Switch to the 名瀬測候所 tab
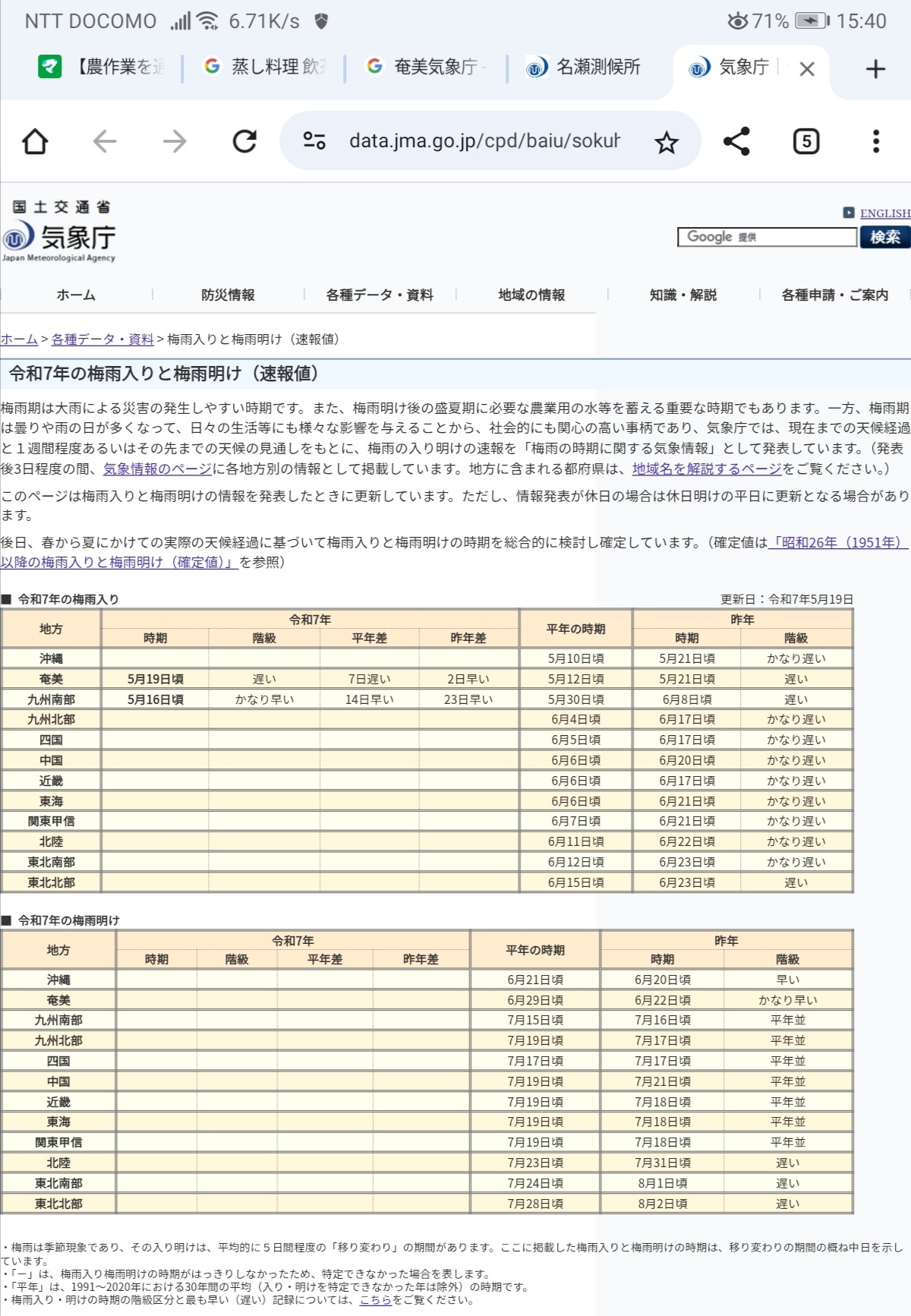 (585, 68)
